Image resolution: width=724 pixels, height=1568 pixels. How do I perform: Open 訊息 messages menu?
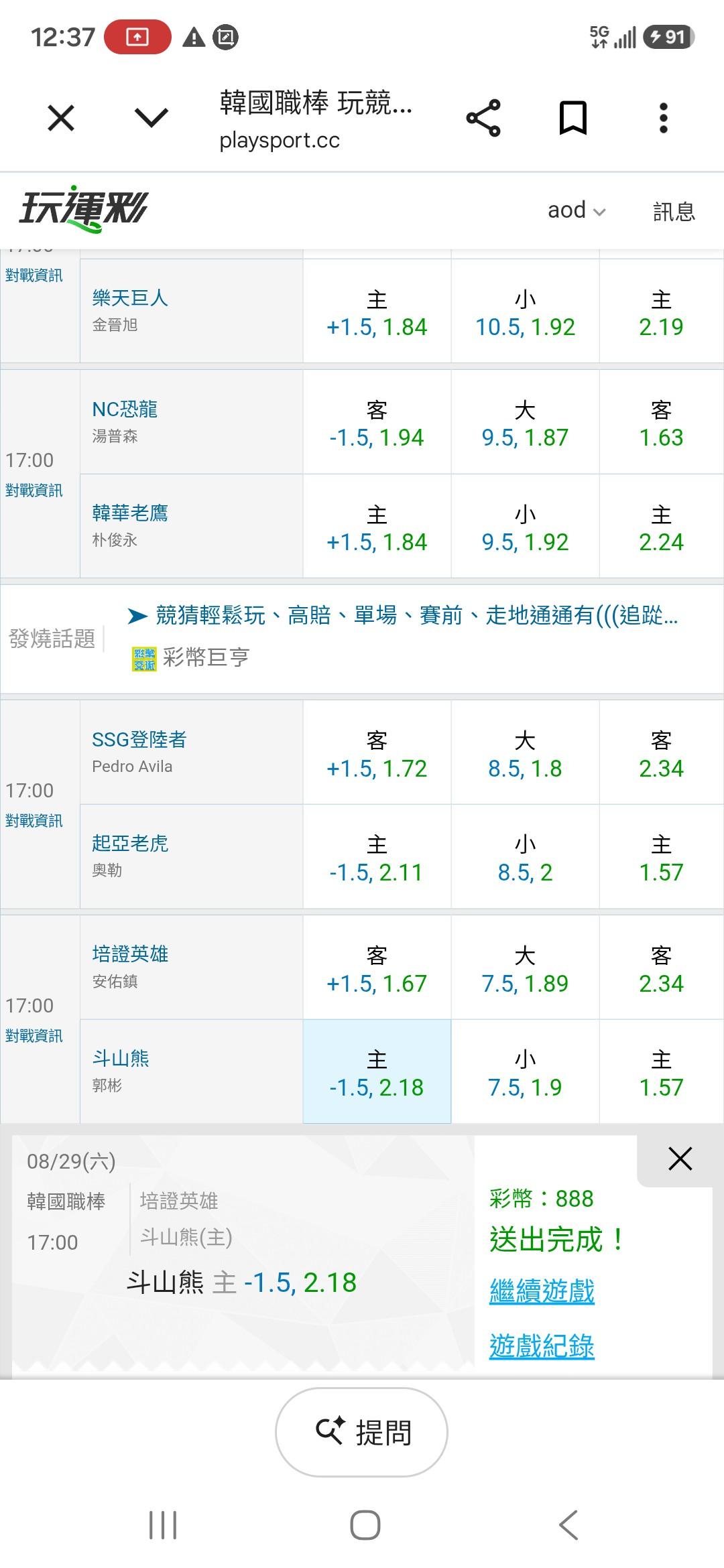[x=674, y=211]
